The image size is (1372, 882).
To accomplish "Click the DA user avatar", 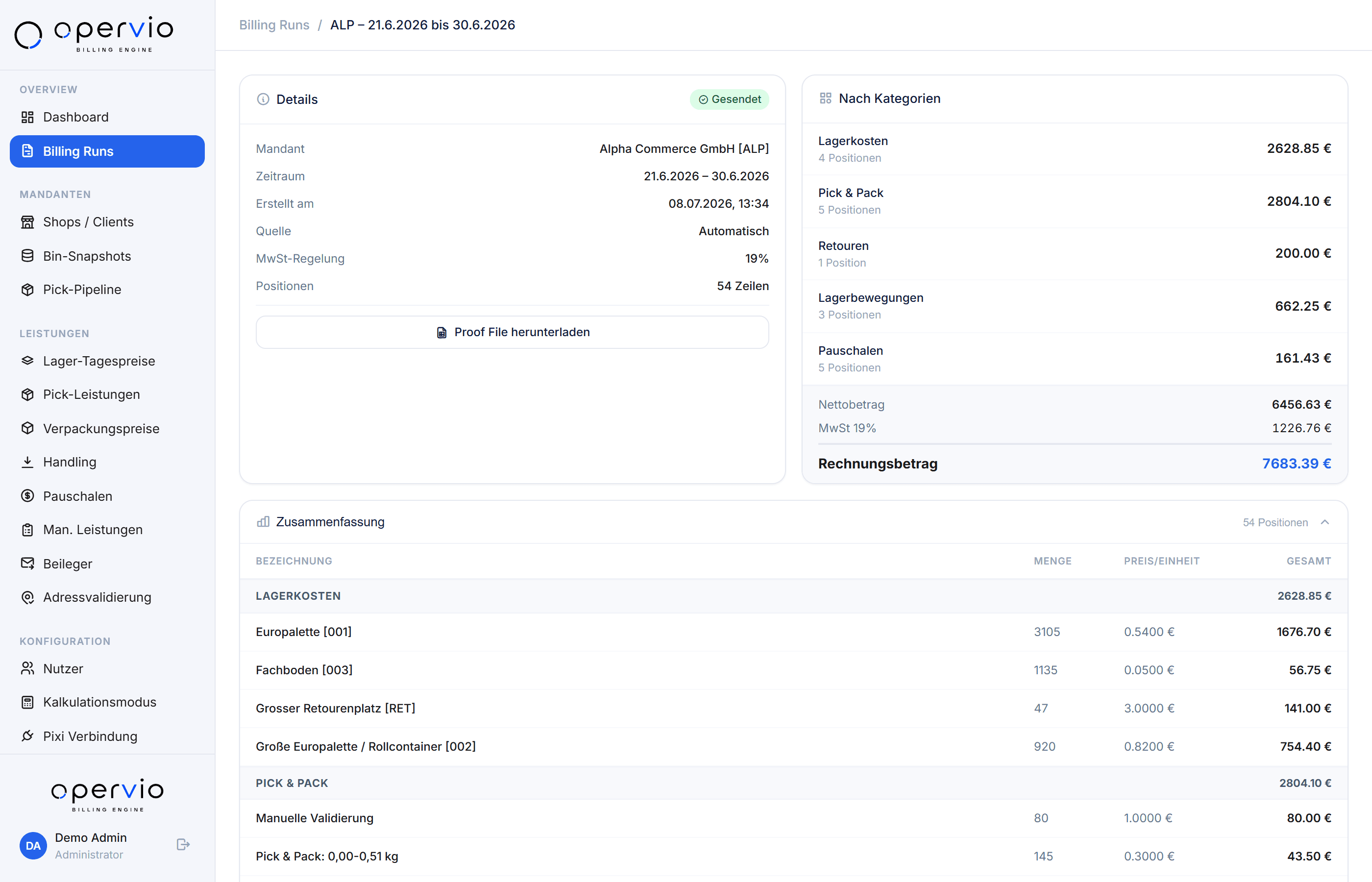I will tap(33, 846).
